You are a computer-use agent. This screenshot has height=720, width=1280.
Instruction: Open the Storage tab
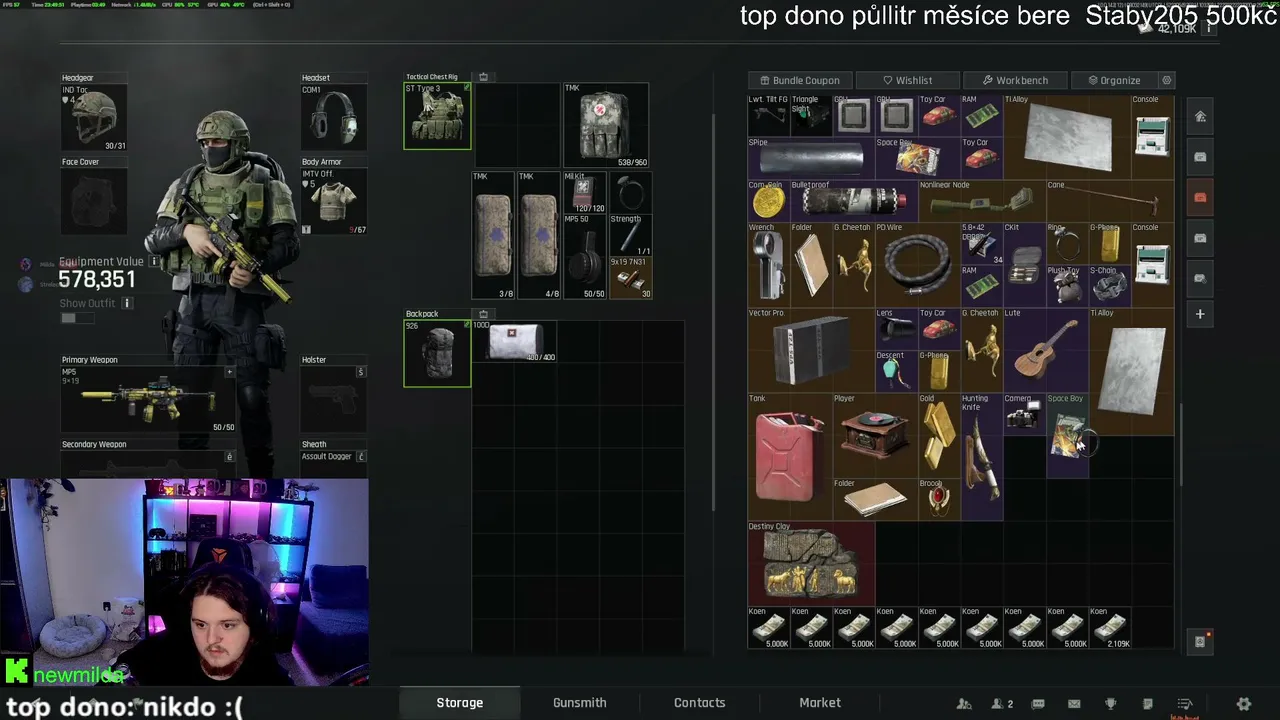click(x=459, y=703)
